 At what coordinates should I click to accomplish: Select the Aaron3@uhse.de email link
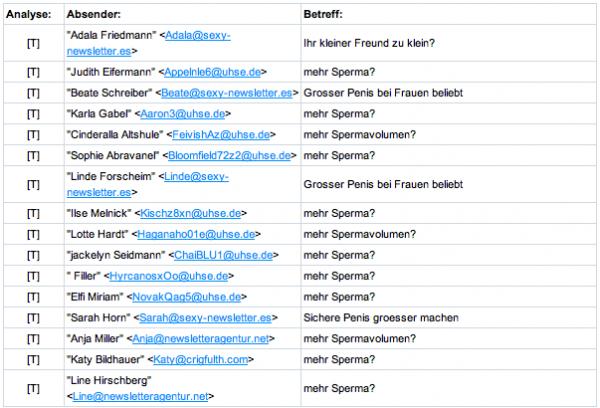[x=183, y=114]
